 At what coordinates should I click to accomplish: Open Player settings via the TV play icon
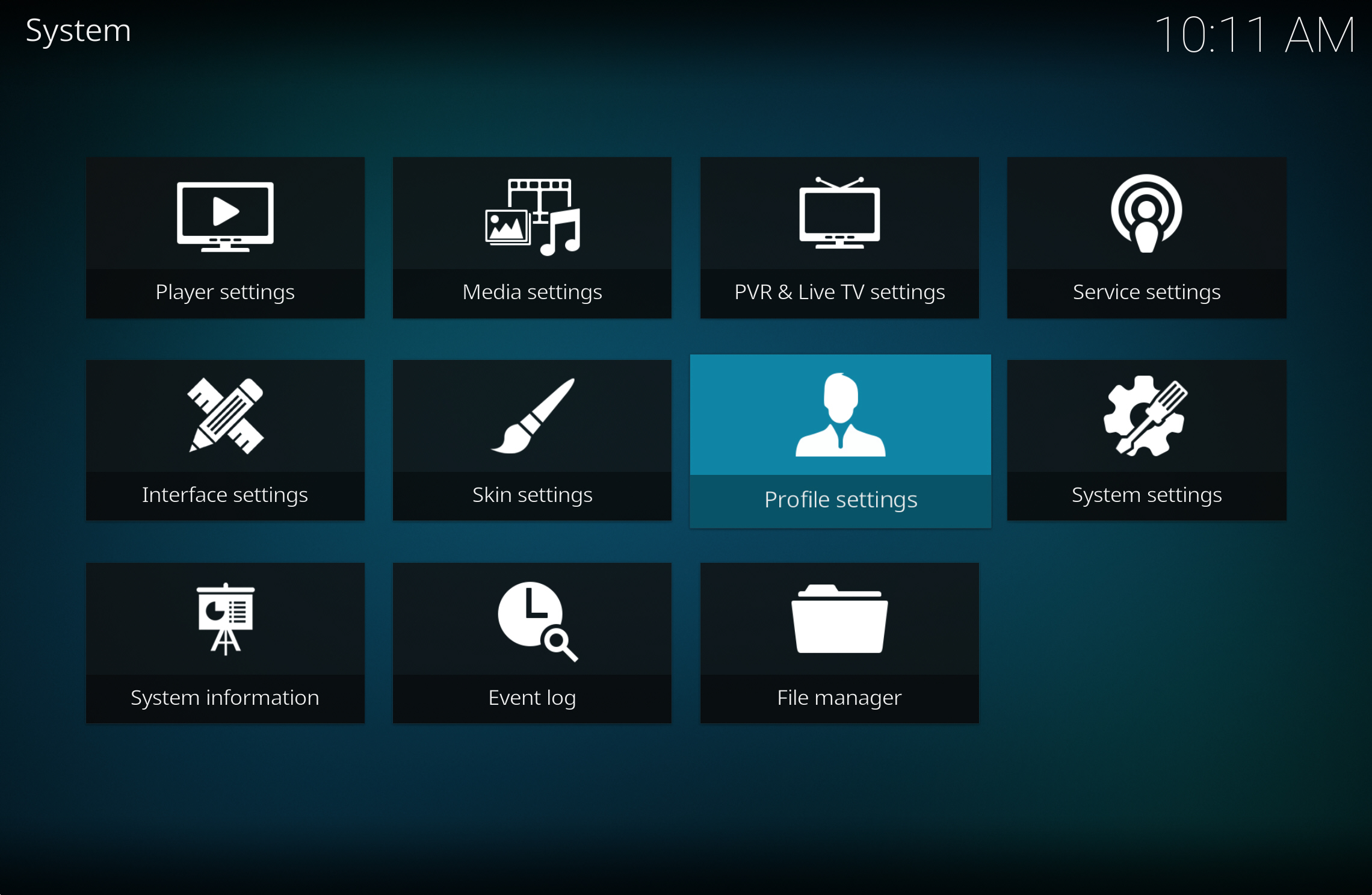[x=224, y=215]
